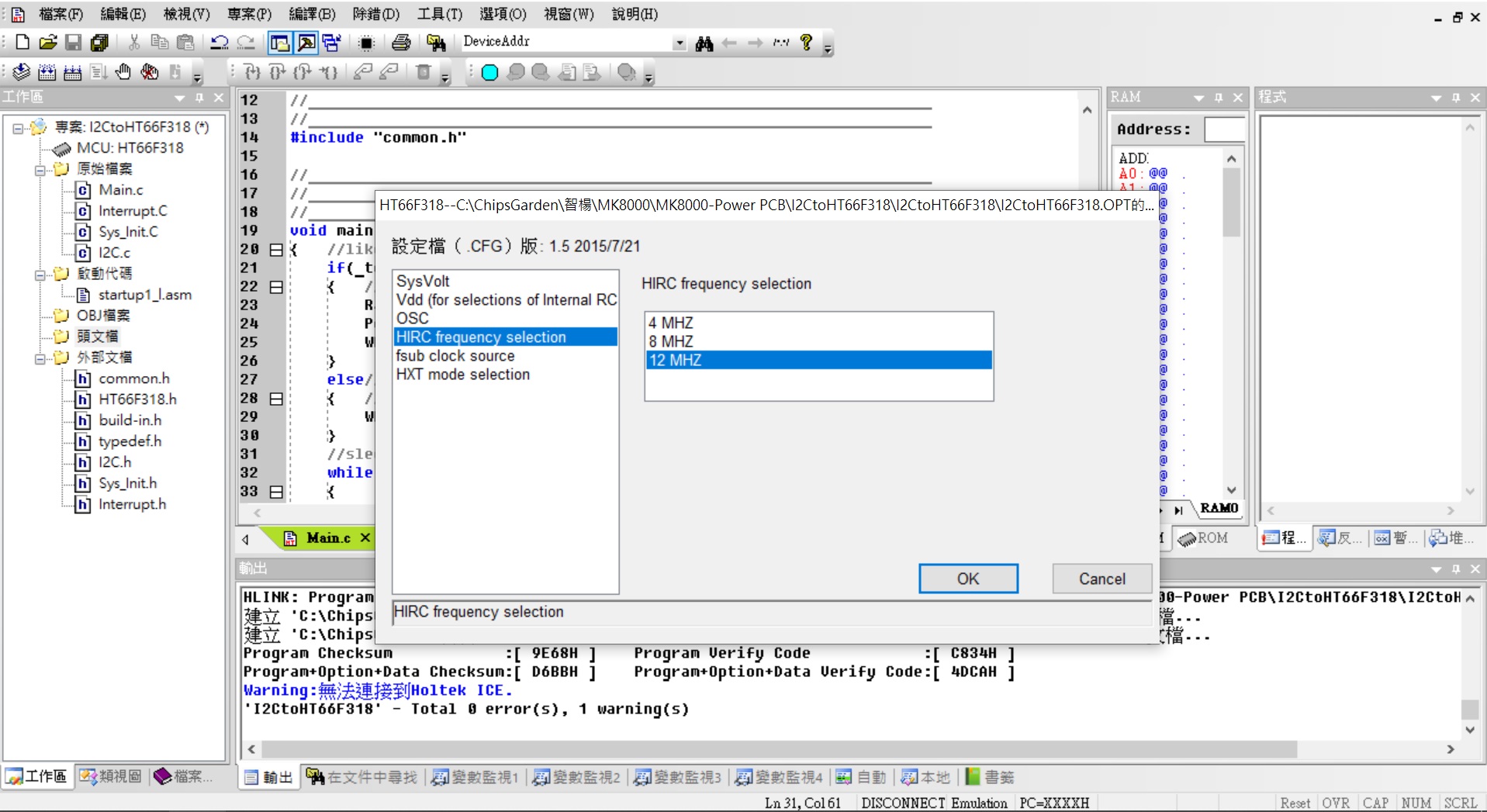Select Interrupt.C in the workspace tree

coord(133,211)
